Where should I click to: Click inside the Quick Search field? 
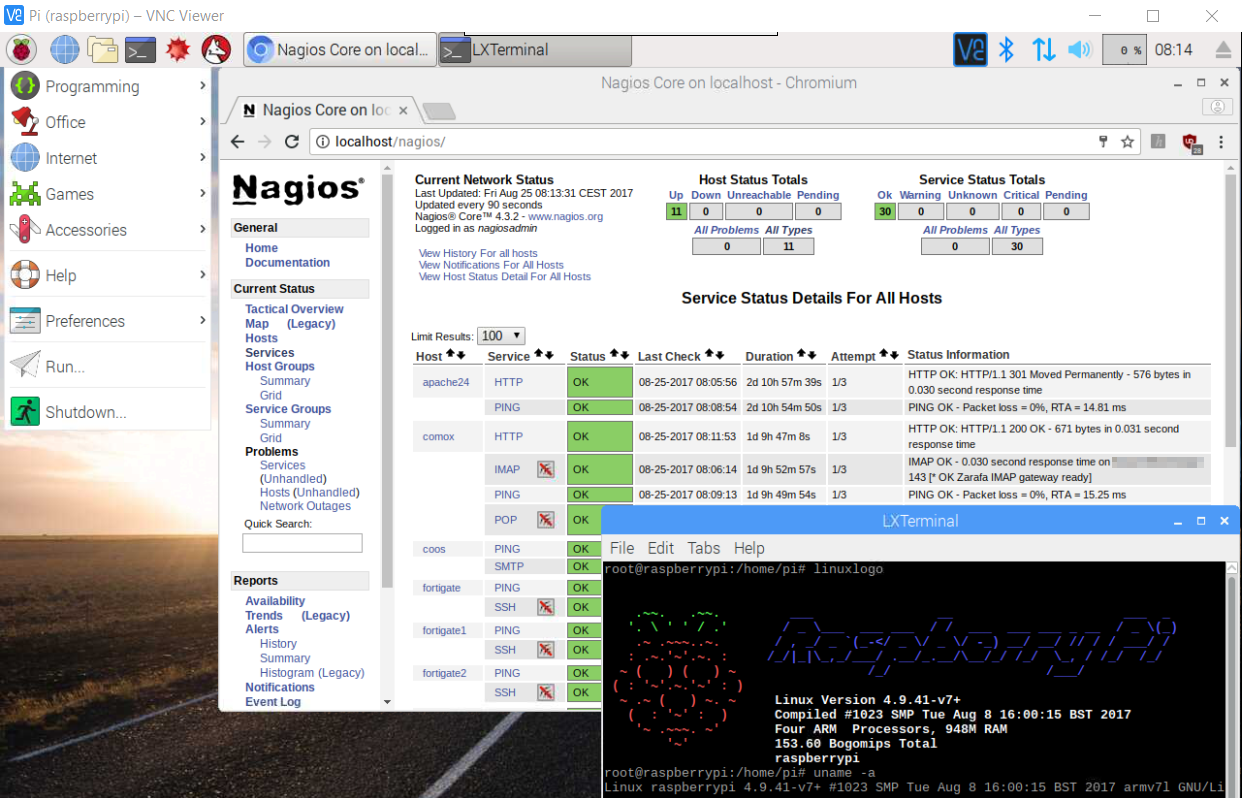tap(302, 542)
